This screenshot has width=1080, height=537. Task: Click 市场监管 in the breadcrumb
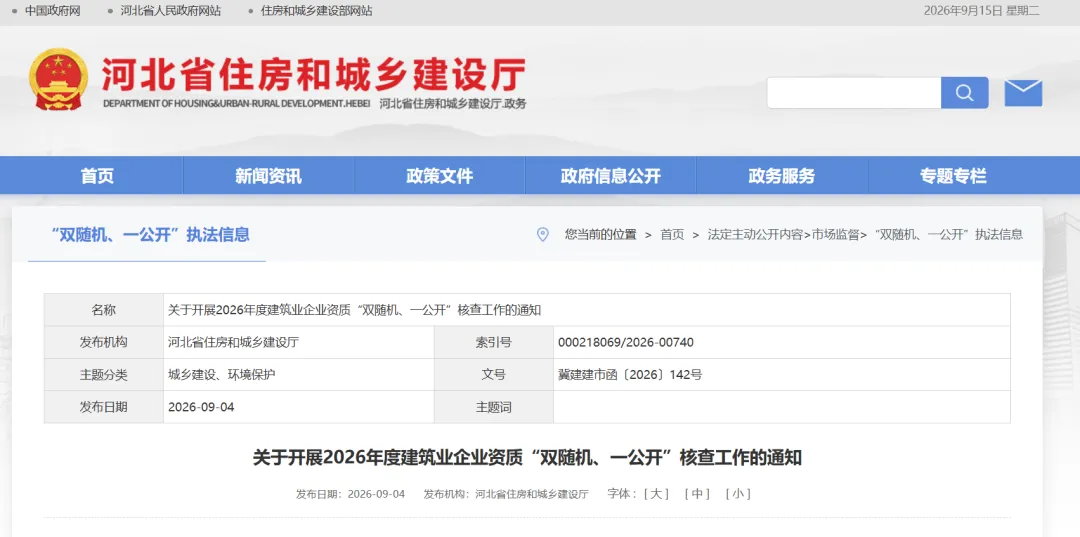click(x=835, y=234)
